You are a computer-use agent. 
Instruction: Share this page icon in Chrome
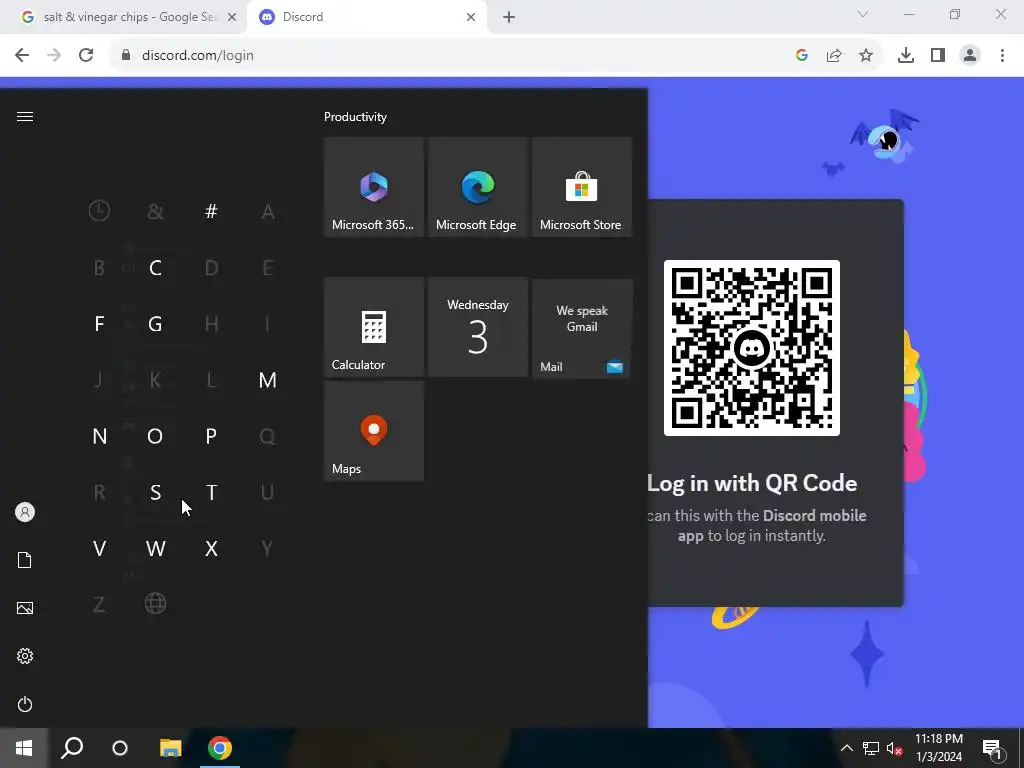(834, 56)
